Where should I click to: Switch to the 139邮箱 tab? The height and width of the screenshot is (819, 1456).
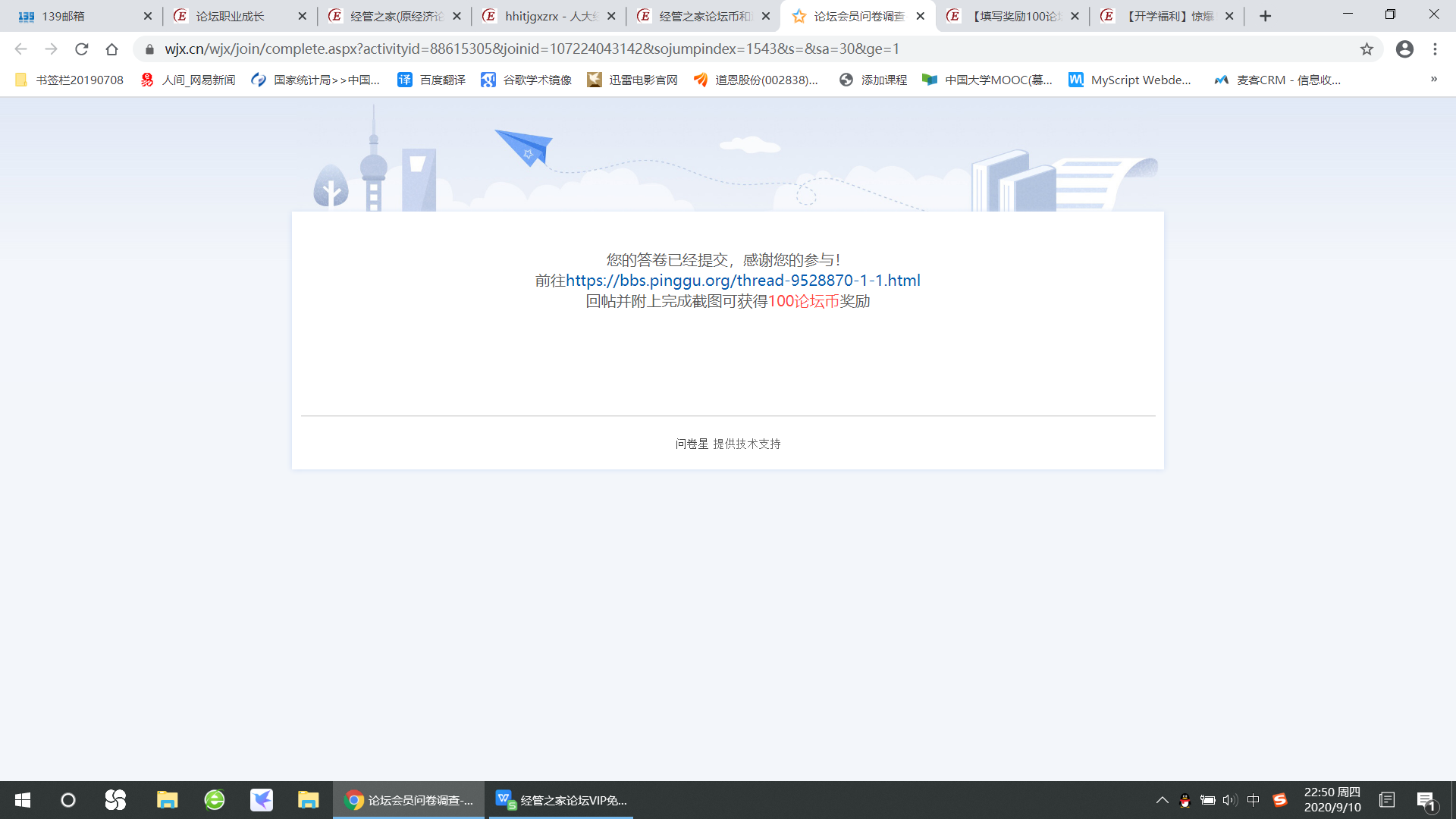coord(64,16)
